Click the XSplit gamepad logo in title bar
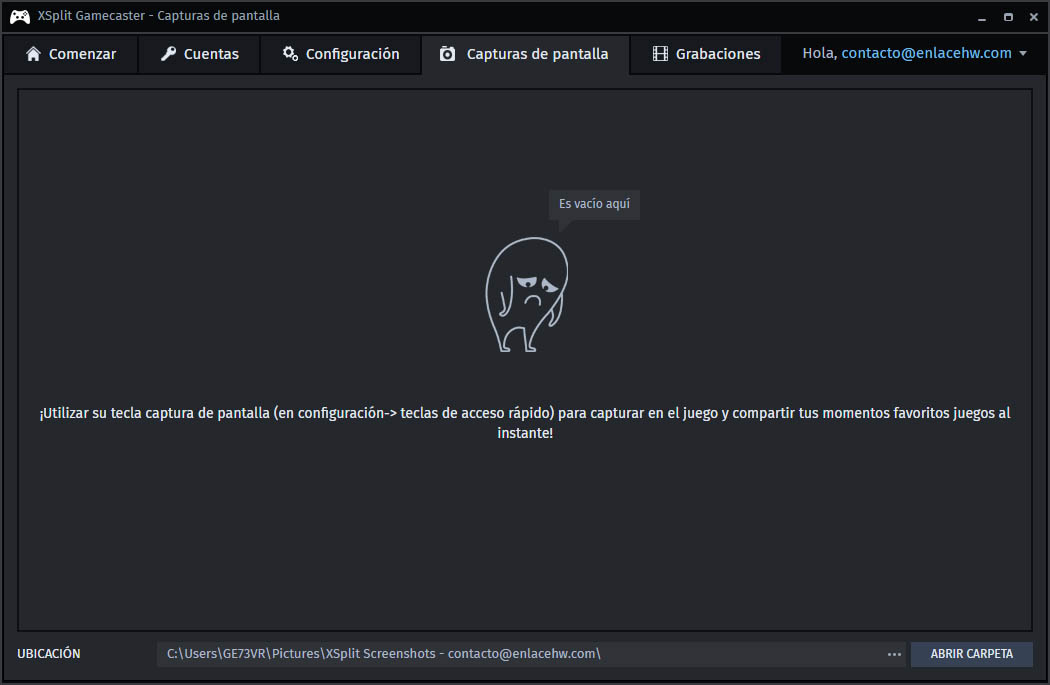The width and height of the screenshot is (1050, 685). pos(19,16)
